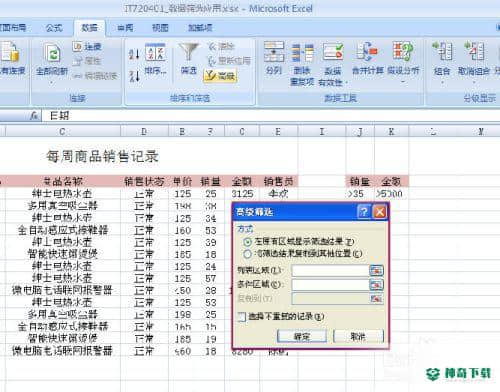
Task: Click the Text to Columns icon
Action: coord(274,52)
